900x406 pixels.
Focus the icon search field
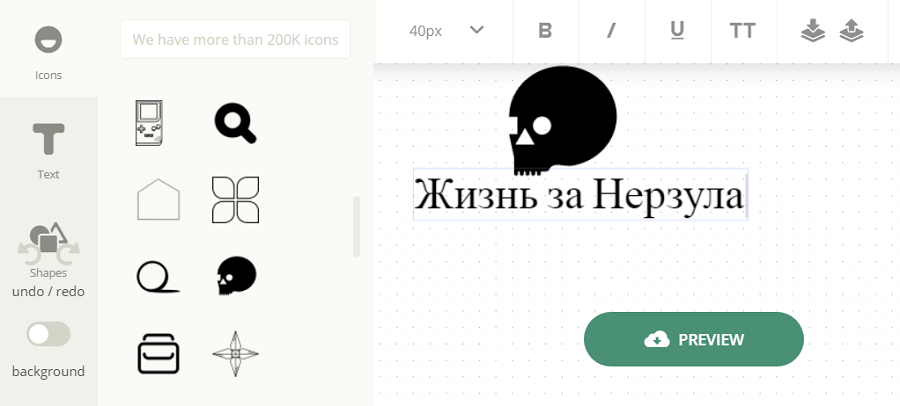pos(235,39)
